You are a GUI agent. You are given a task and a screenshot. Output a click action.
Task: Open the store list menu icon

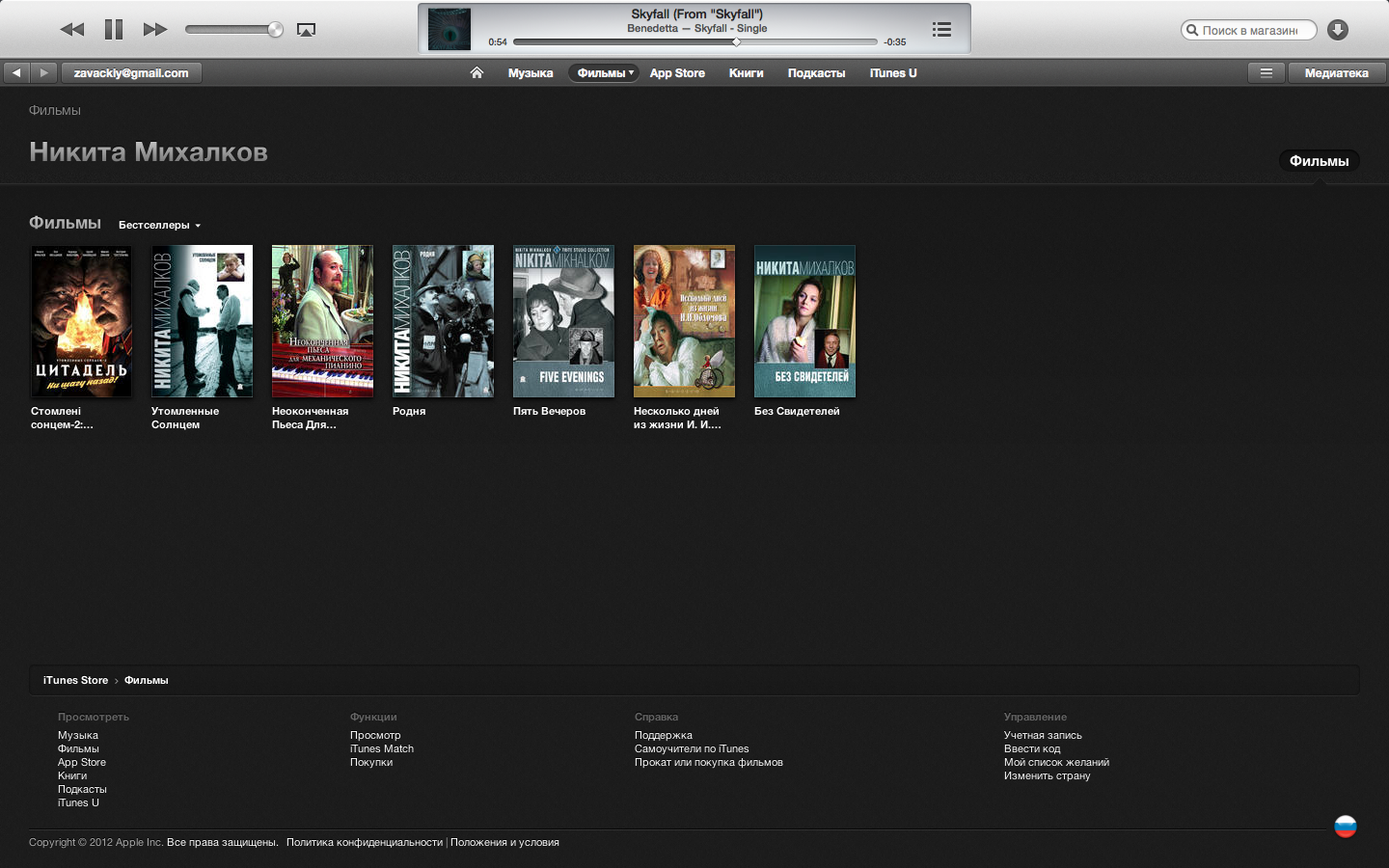[x=1266, y=72]
